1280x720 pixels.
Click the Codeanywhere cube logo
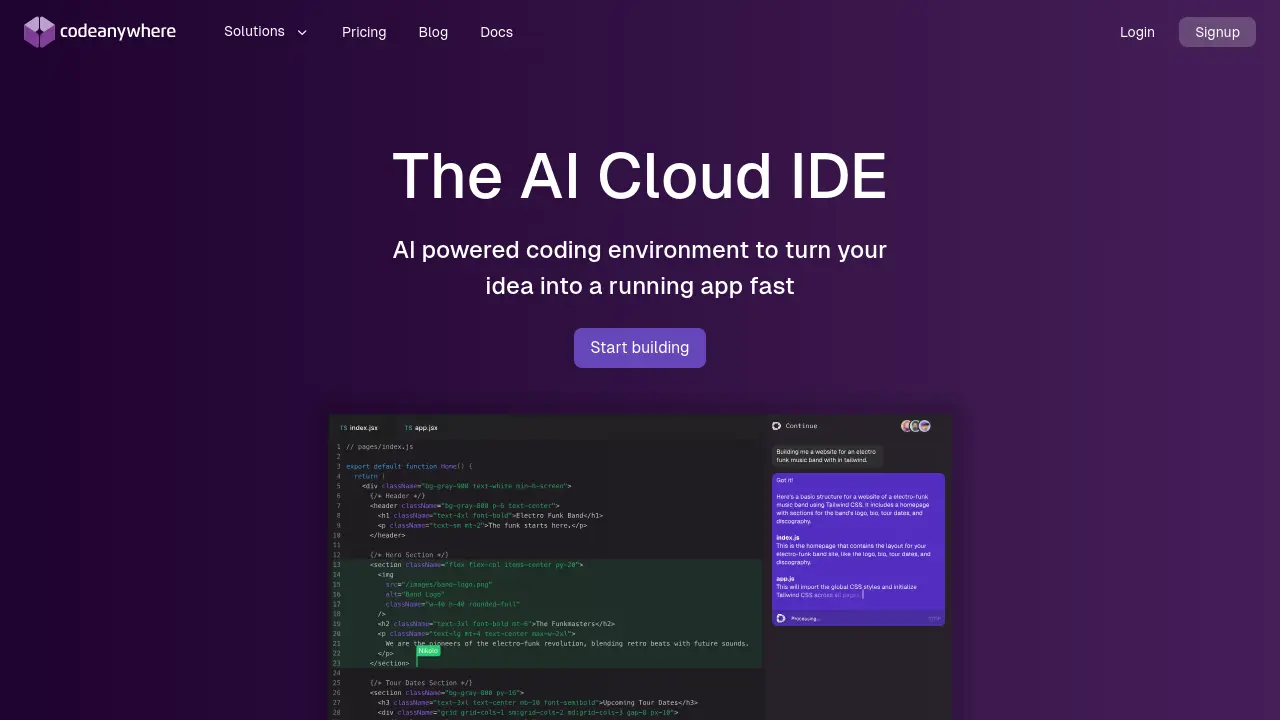point(39,32)
